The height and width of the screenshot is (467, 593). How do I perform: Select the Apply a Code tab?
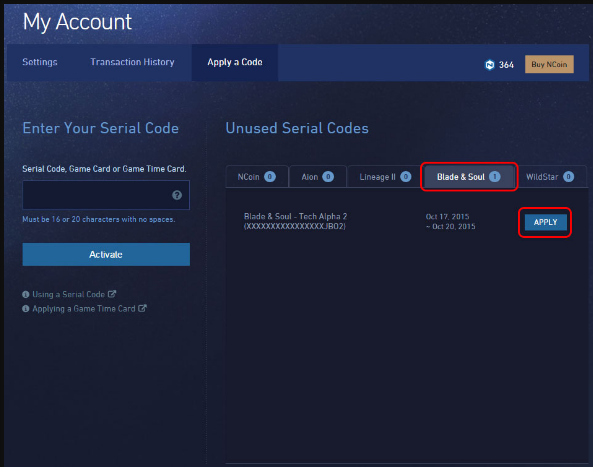(235, 62)
